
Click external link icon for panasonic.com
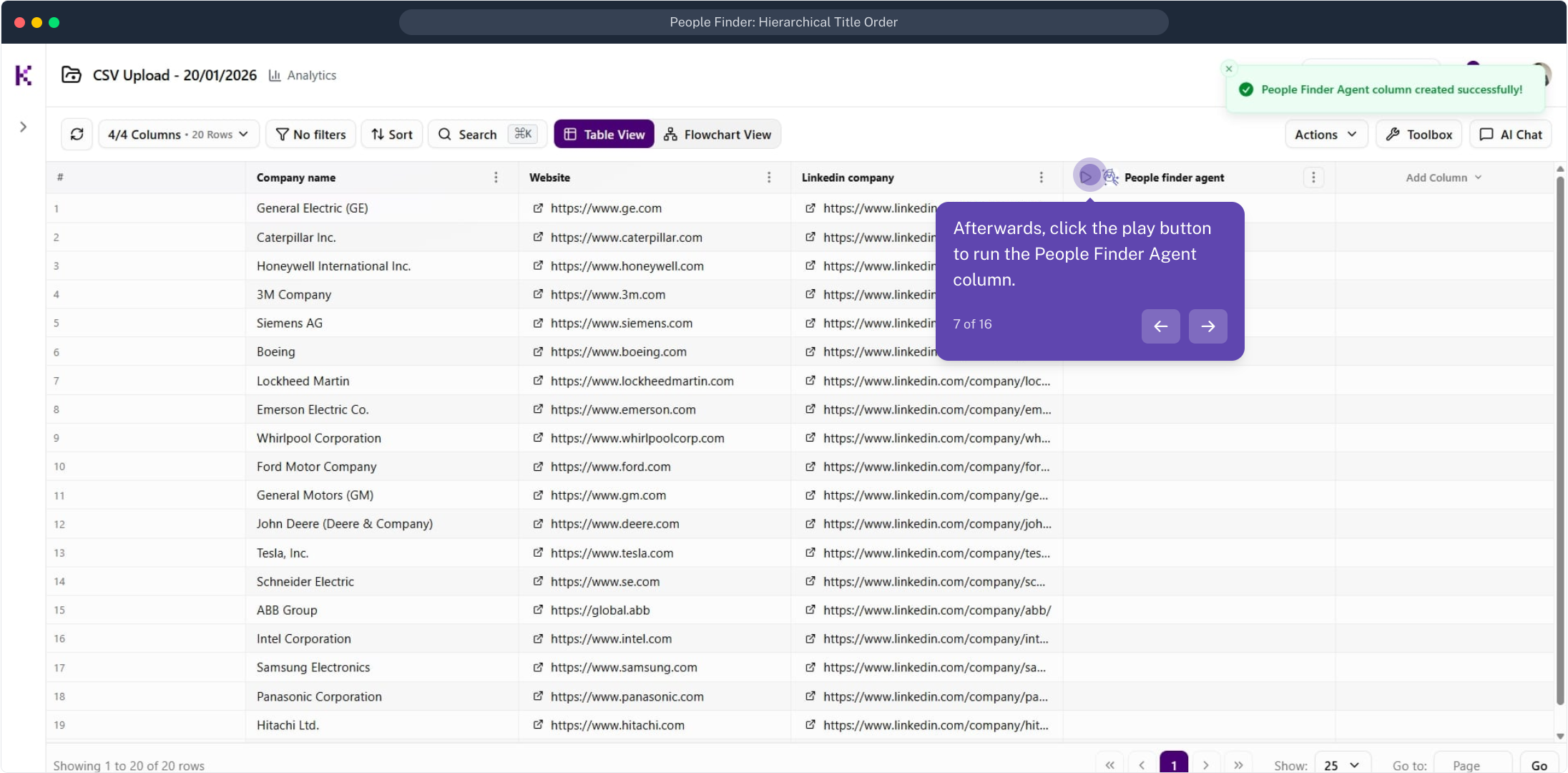[538, 696]
